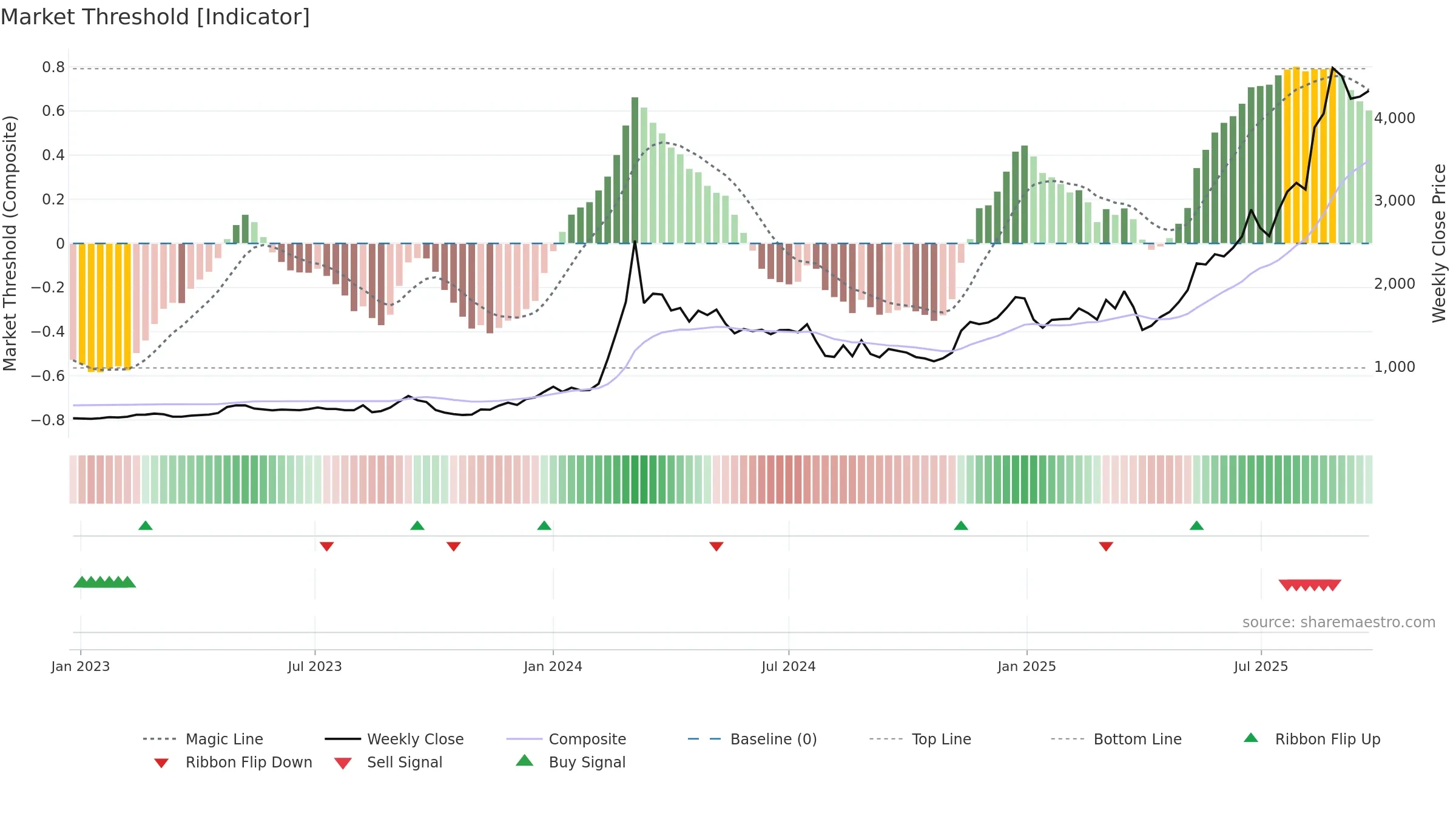Click the green ribbon flip up marker near November 2024
The height and width of the screenshot is (819, 1456).
[961, 525]
